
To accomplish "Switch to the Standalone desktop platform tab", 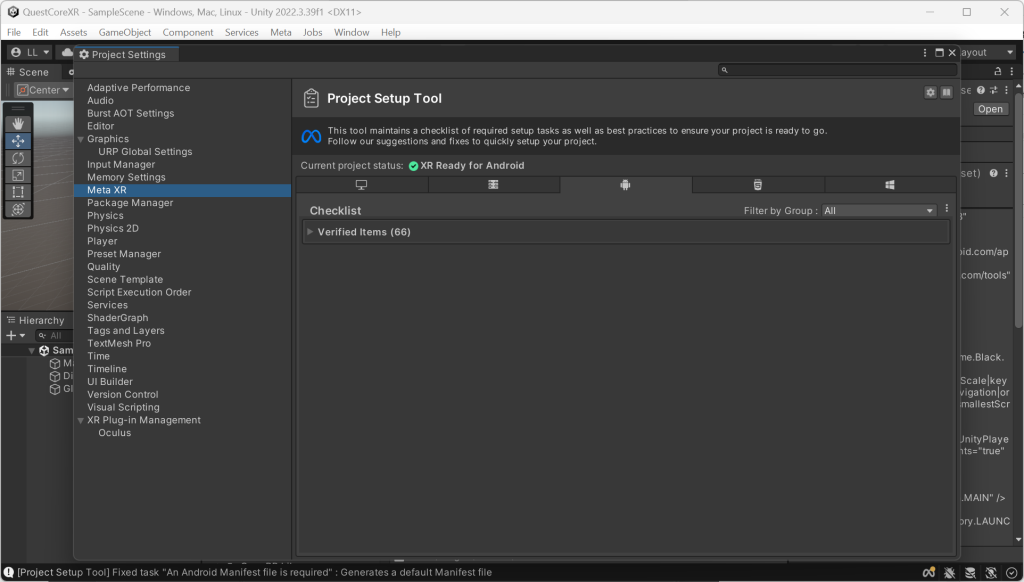I will click(x=362, y=185).
